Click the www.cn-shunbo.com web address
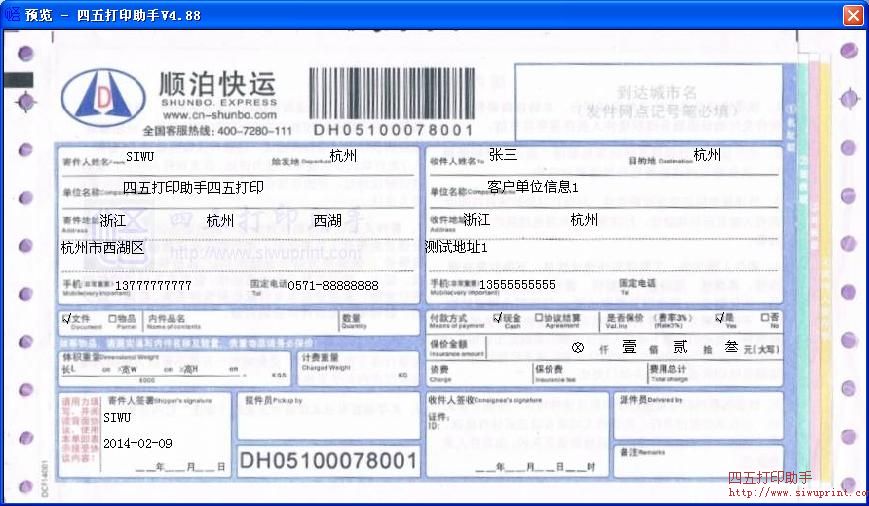This screenshot has height=506, width=869. tap(219, 115)
